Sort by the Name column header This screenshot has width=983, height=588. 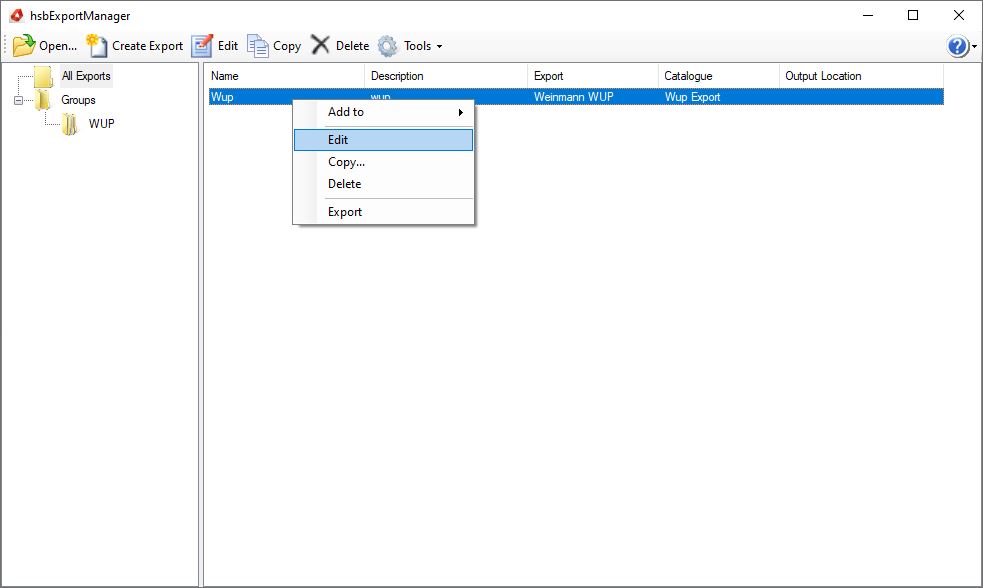(x=286, y=76)
